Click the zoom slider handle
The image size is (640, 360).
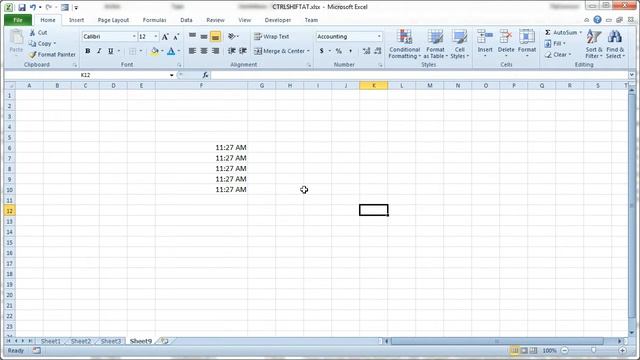coord(593,351)
